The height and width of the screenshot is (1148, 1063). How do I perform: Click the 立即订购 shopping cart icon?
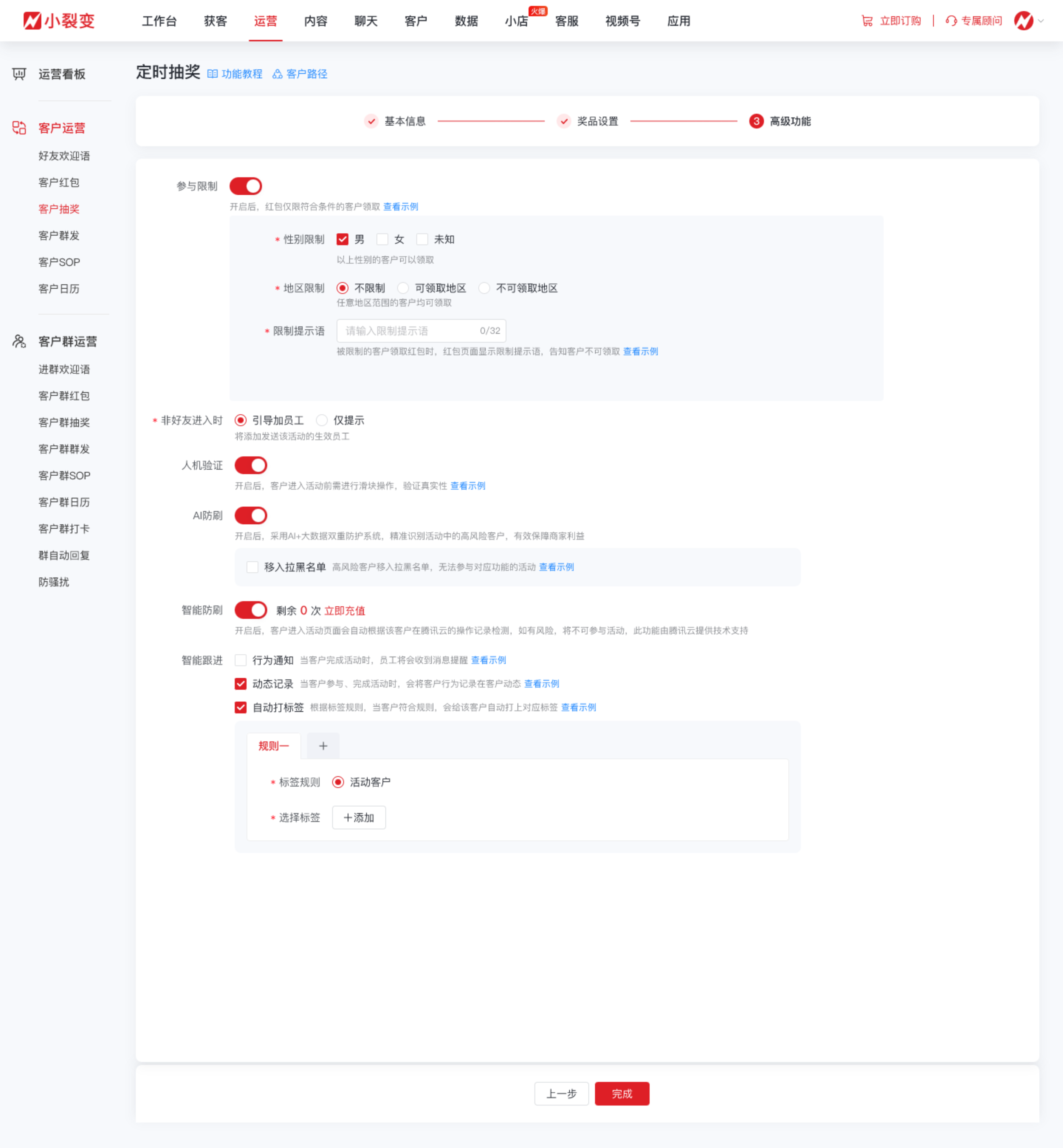tap(866, 21)
